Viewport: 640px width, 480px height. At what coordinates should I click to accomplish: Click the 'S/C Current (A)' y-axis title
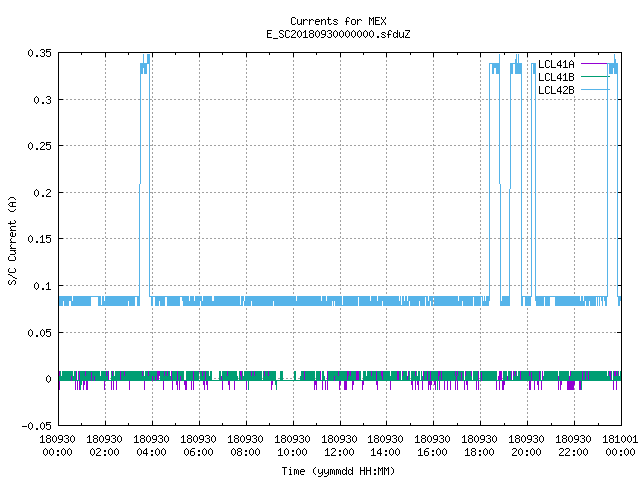pyautogui.click(x=12, y=240)
